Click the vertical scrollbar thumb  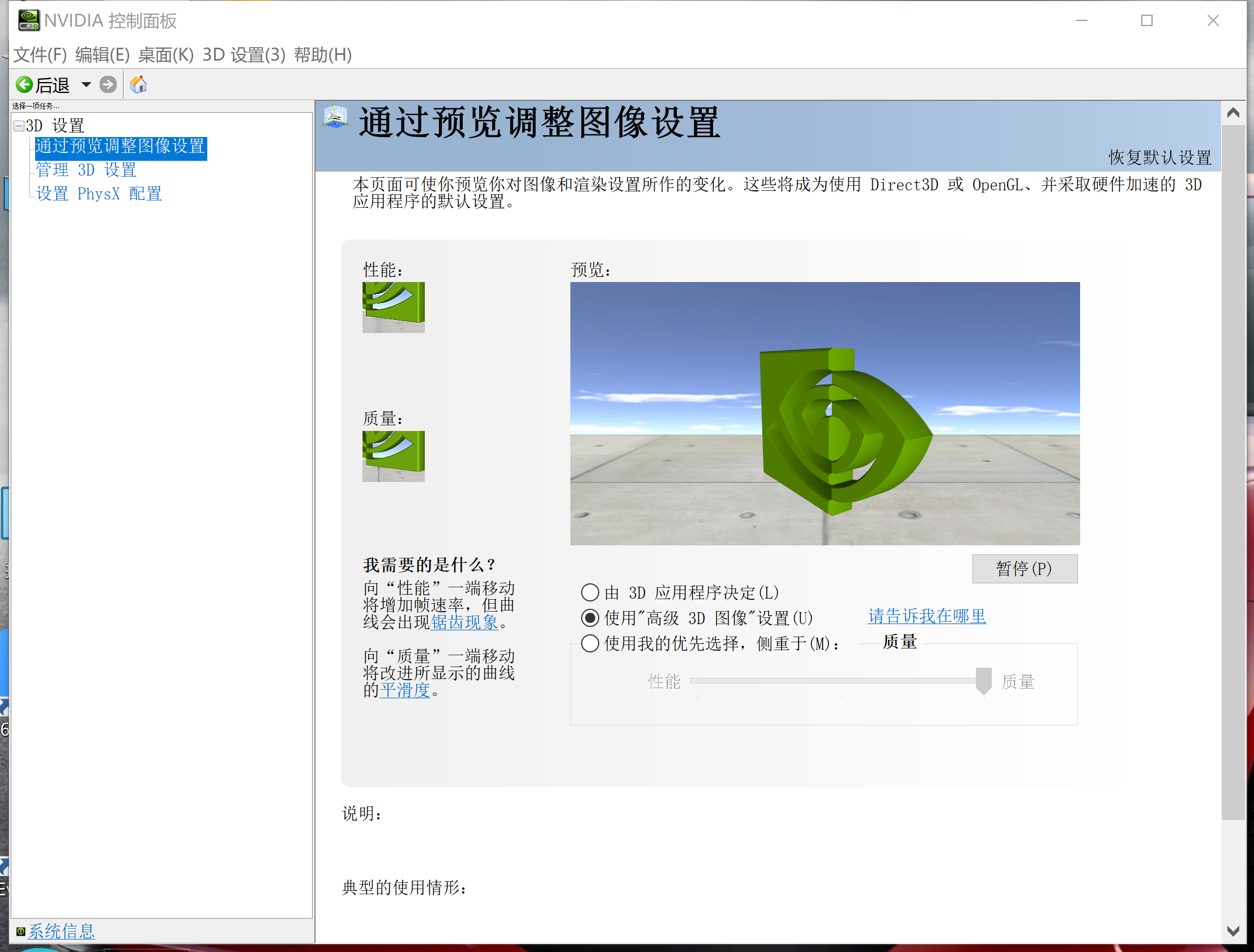point(1233,472)
